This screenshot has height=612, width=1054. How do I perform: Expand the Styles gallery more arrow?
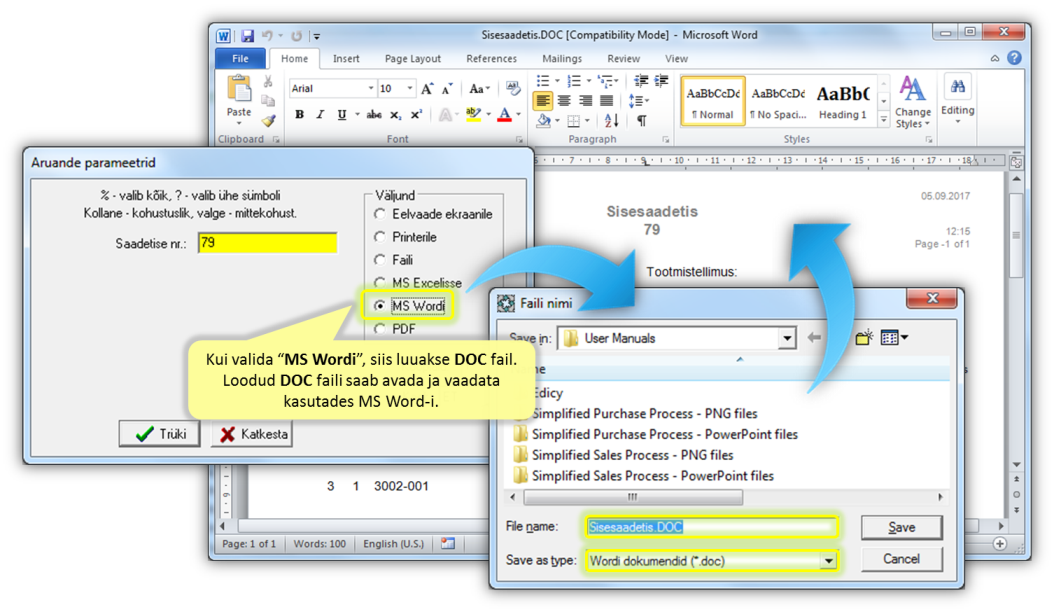[884, 120]
